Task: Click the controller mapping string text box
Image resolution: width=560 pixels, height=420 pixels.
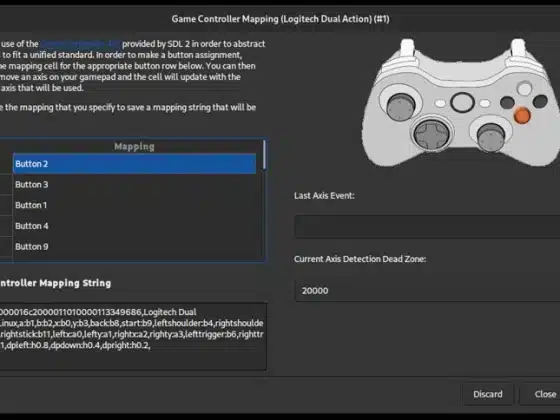Action: (x=132, y=336)
